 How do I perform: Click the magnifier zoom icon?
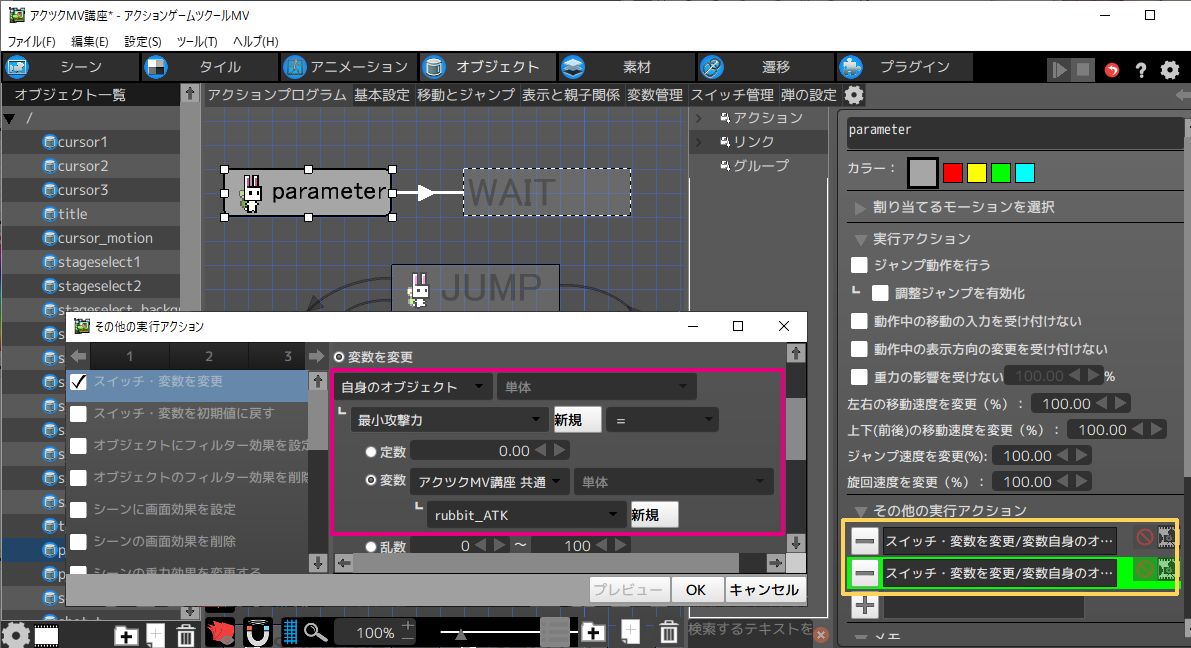[x=317, y=632]
